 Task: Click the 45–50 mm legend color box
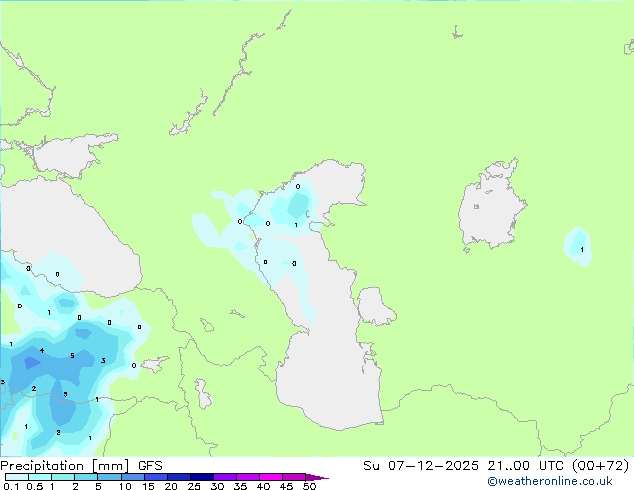(294, 477)
